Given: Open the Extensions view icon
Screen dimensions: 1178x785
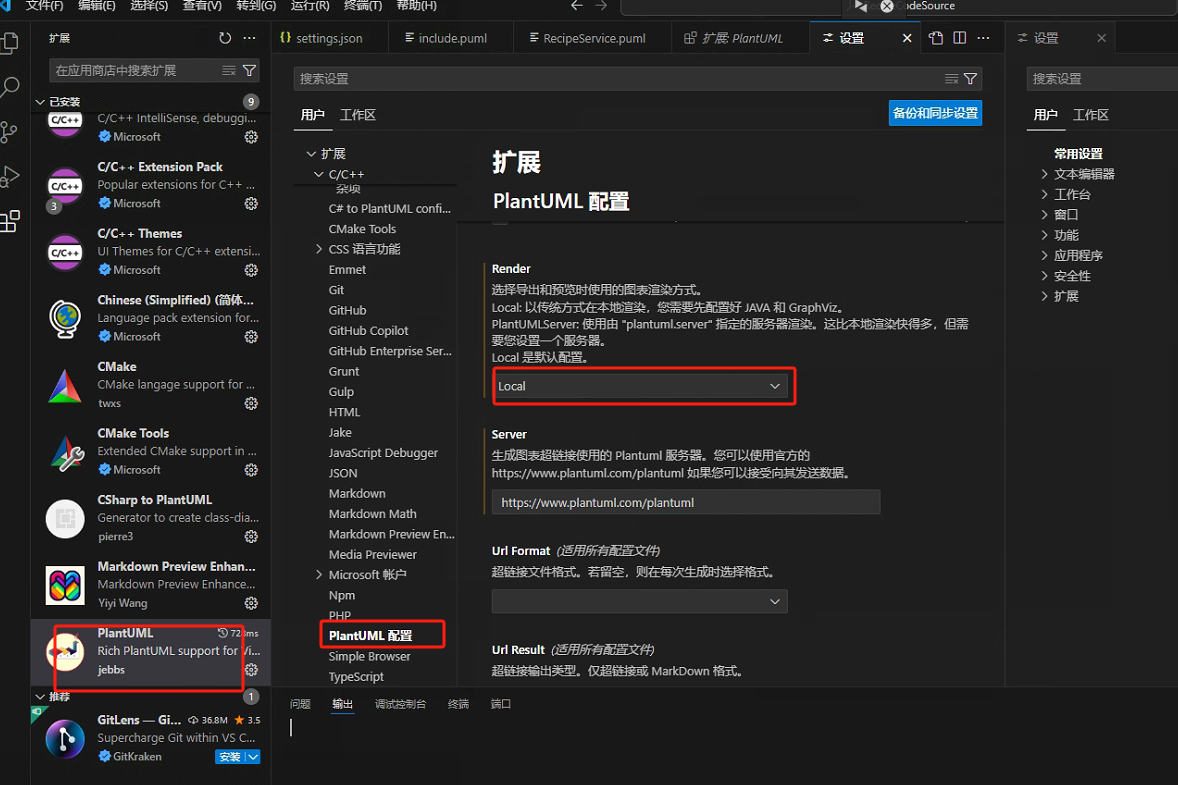Looking at the screenshot, I should point(10,221).
